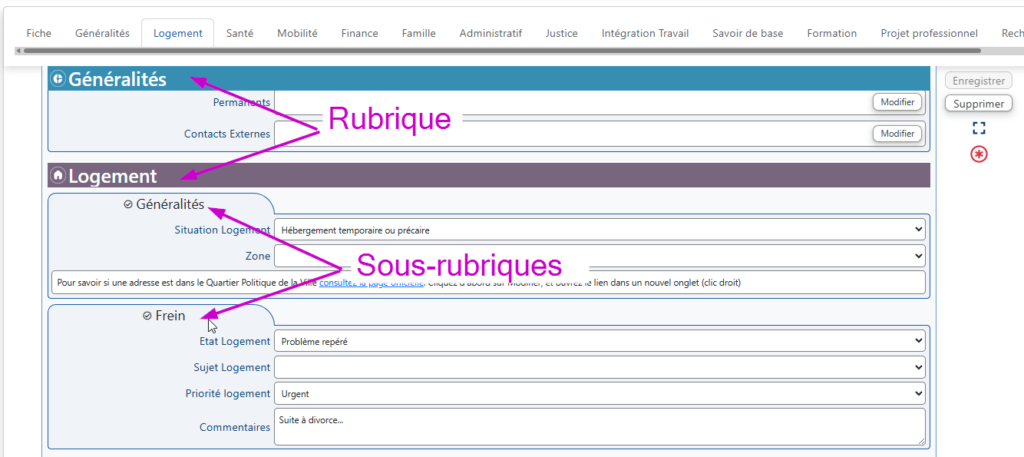The height and width of the screenshot is (457, 1024).
Task: Click Modifier for Permanents row
Action: (897, 102)
